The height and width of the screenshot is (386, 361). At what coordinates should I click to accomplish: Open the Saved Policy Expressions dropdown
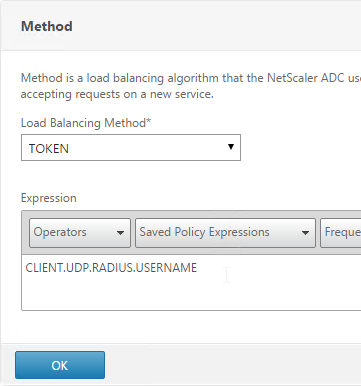[x=225, y=233]
